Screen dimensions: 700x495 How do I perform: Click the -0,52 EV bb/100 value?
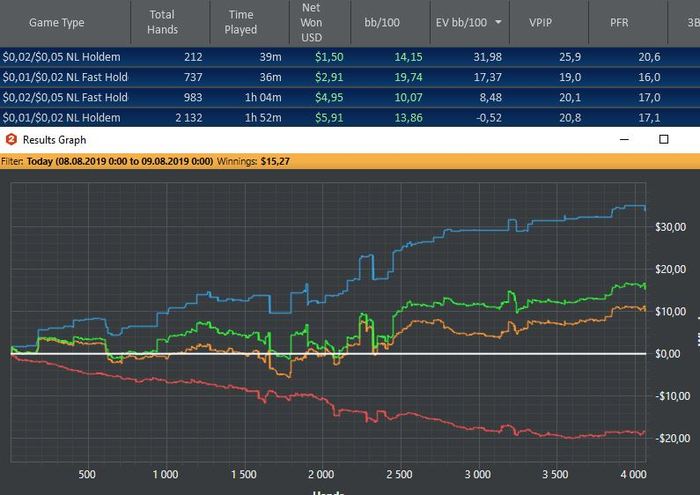[489, 118]
